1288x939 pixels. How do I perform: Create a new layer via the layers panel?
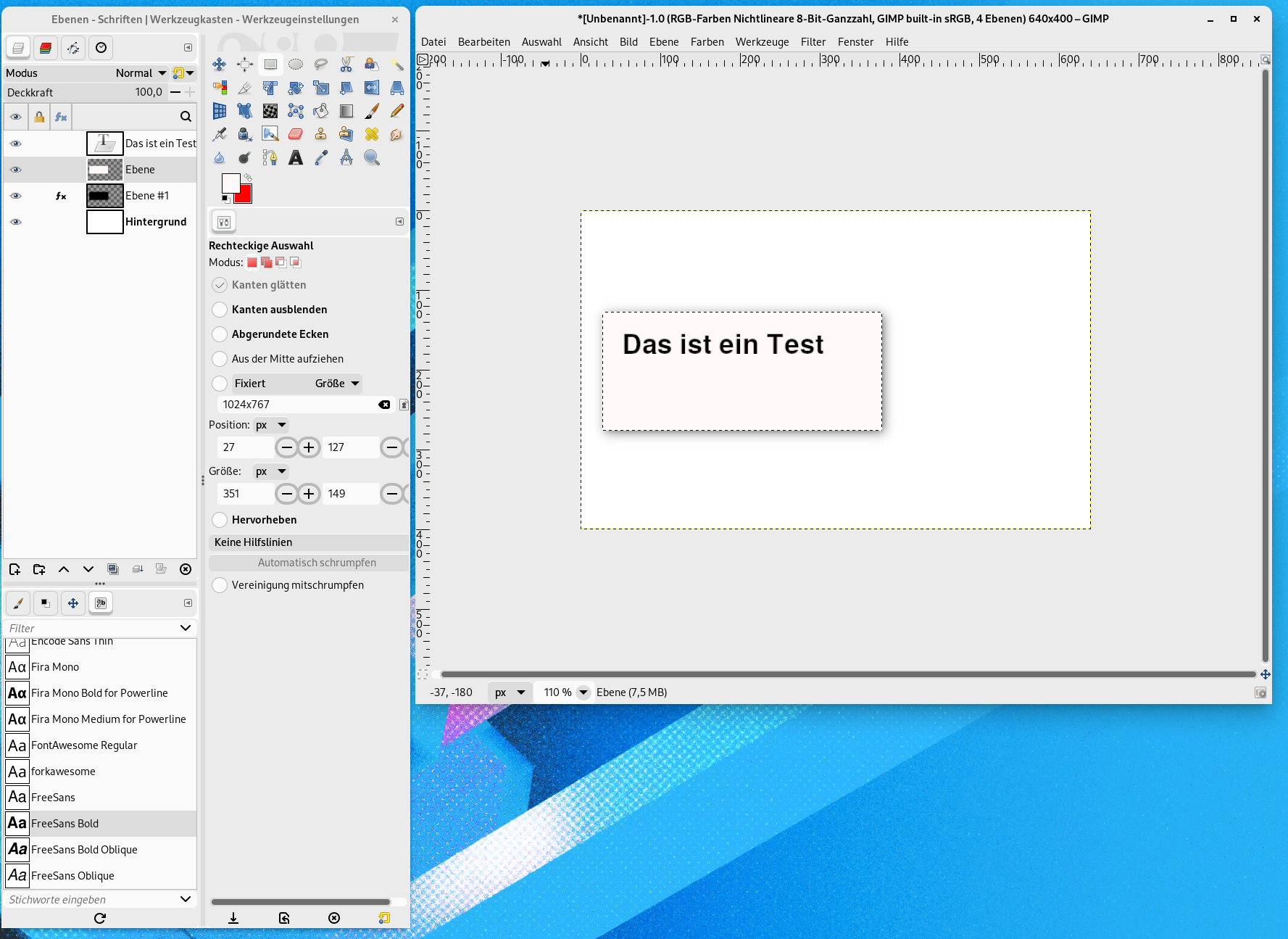[14, 569]
